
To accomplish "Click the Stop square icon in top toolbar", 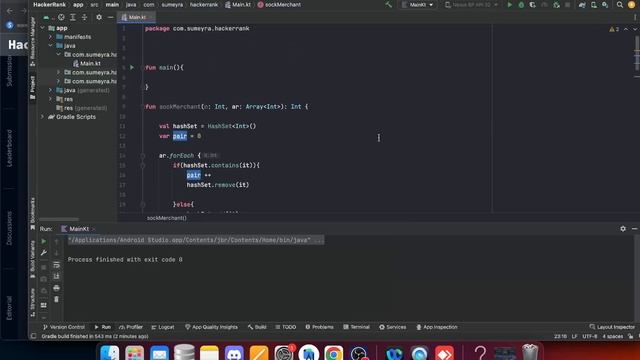I will coord(568,5).
